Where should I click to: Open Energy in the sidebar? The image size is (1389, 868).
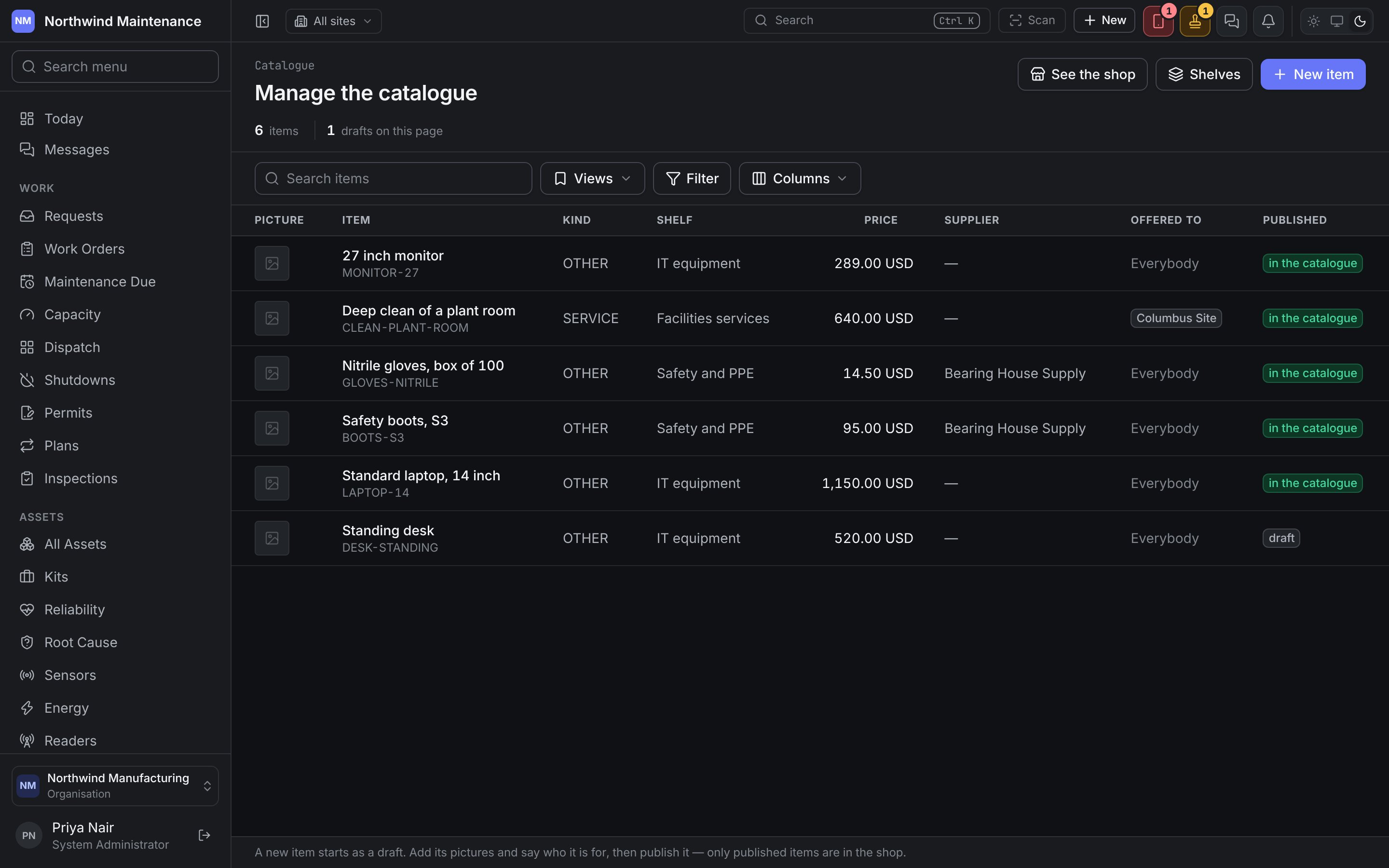tap(115, 708)
